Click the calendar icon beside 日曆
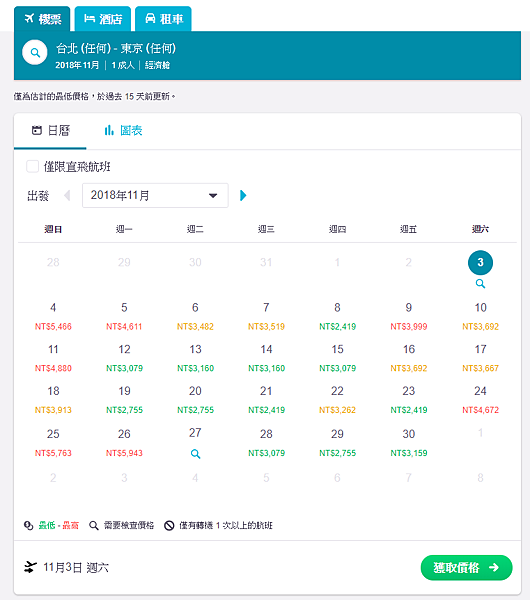 [x=37, y=130]
